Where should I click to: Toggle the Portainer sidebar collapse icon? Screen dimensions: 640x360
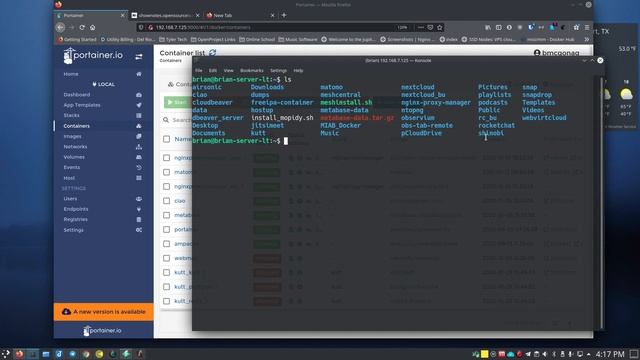pos(139,57)
